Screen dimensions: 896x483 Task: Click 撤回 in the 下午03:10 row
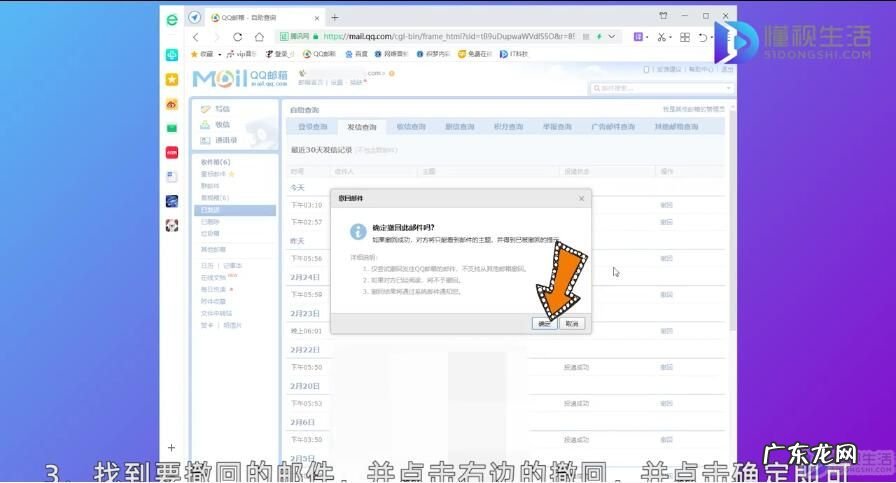[x=666, y=205]
